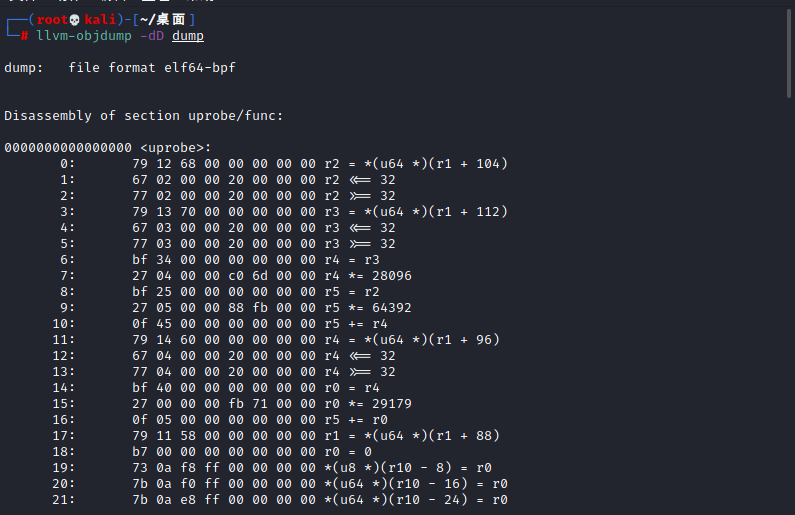Click the red hash prompt symbol
Viewport: 795px width, 515px height.
pos(24,36)
